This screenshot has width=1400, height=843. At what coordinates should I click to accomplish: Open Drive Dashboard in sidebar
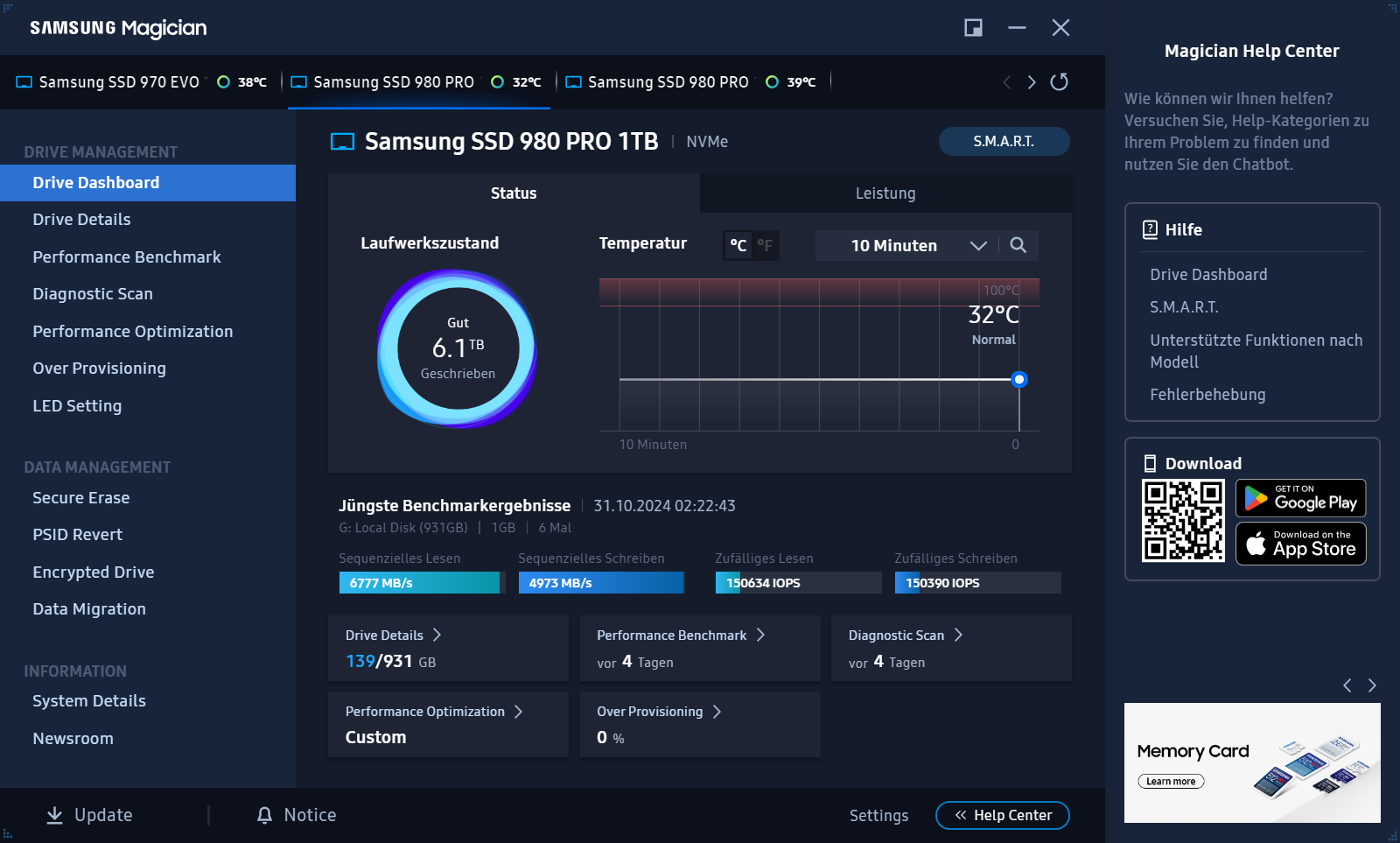click(148, 183)
